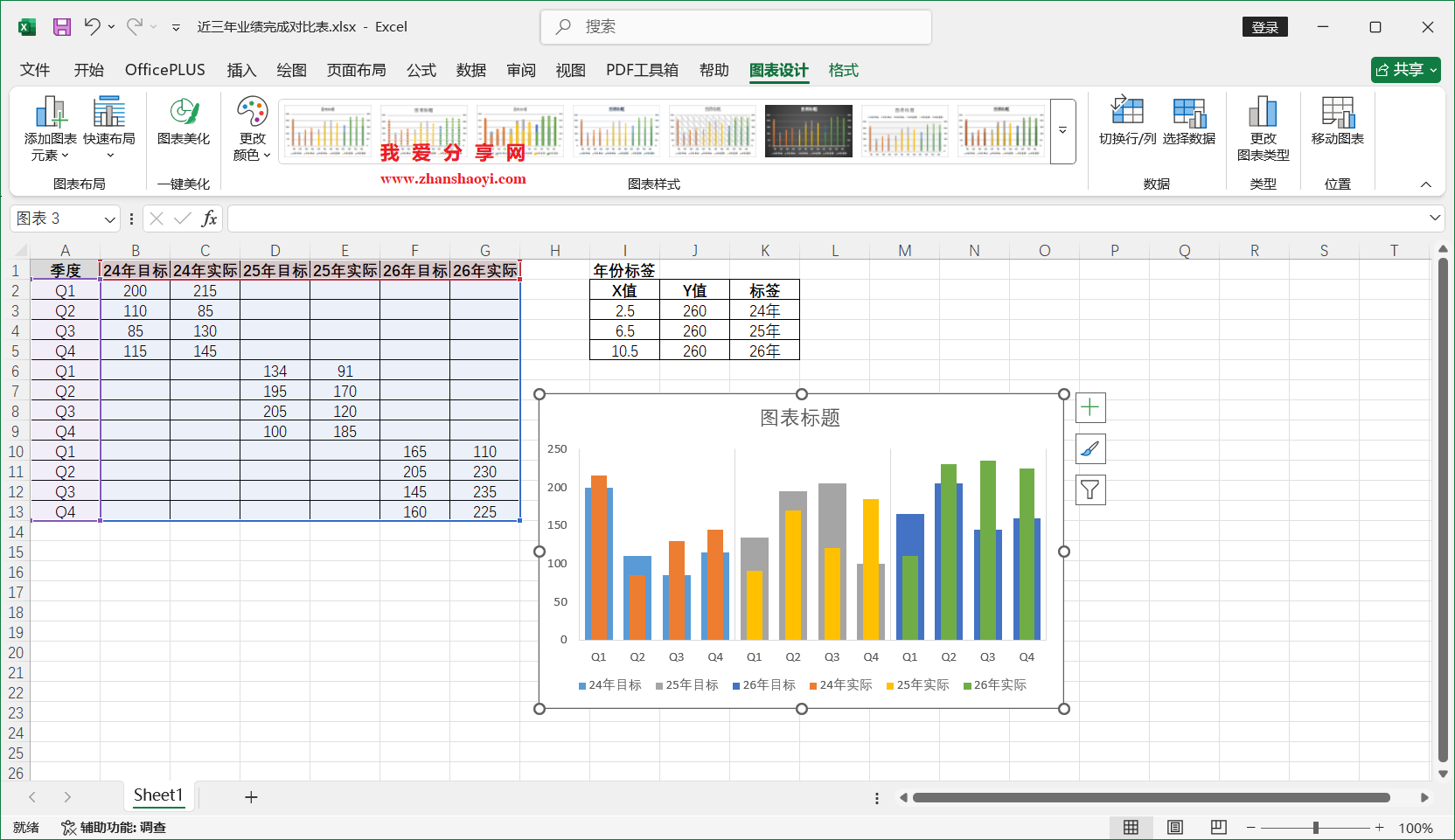This screenshot has height=840, width=1455.
Task: Select column H header
Action: click(x=555, y=251)
